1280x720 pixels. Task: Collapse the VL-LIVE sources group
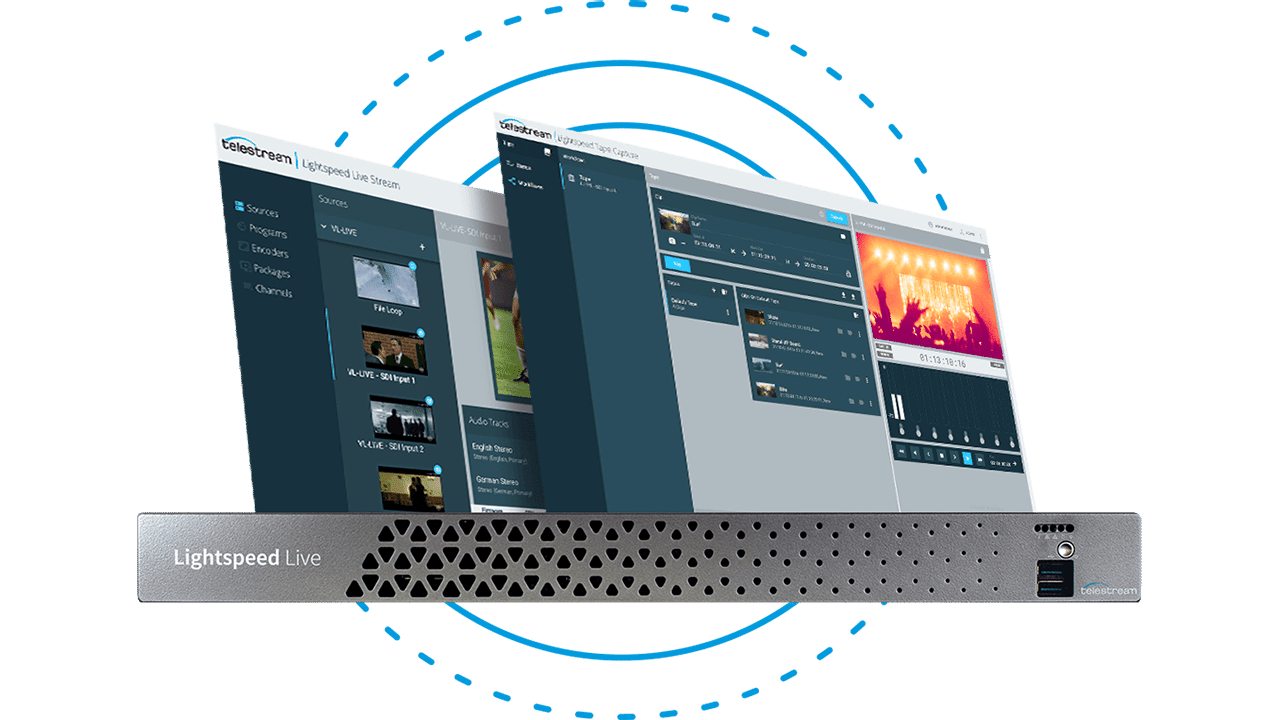click(x=322, y=228)
